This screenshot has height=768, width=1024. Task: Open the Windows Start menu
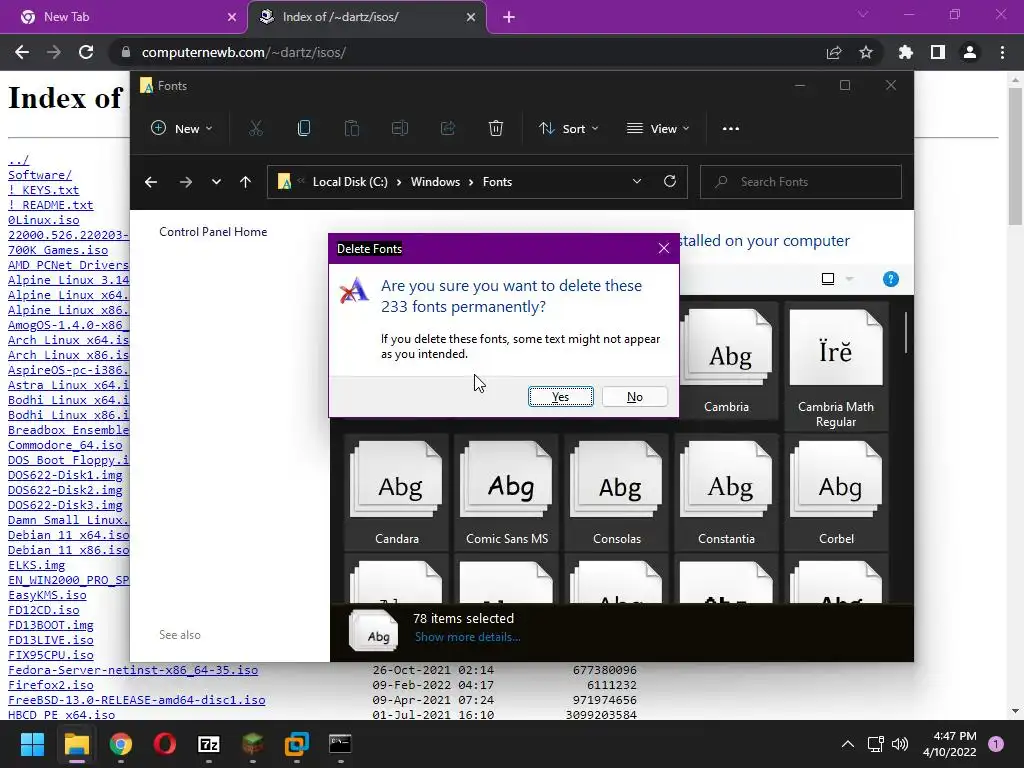[32, 744]
